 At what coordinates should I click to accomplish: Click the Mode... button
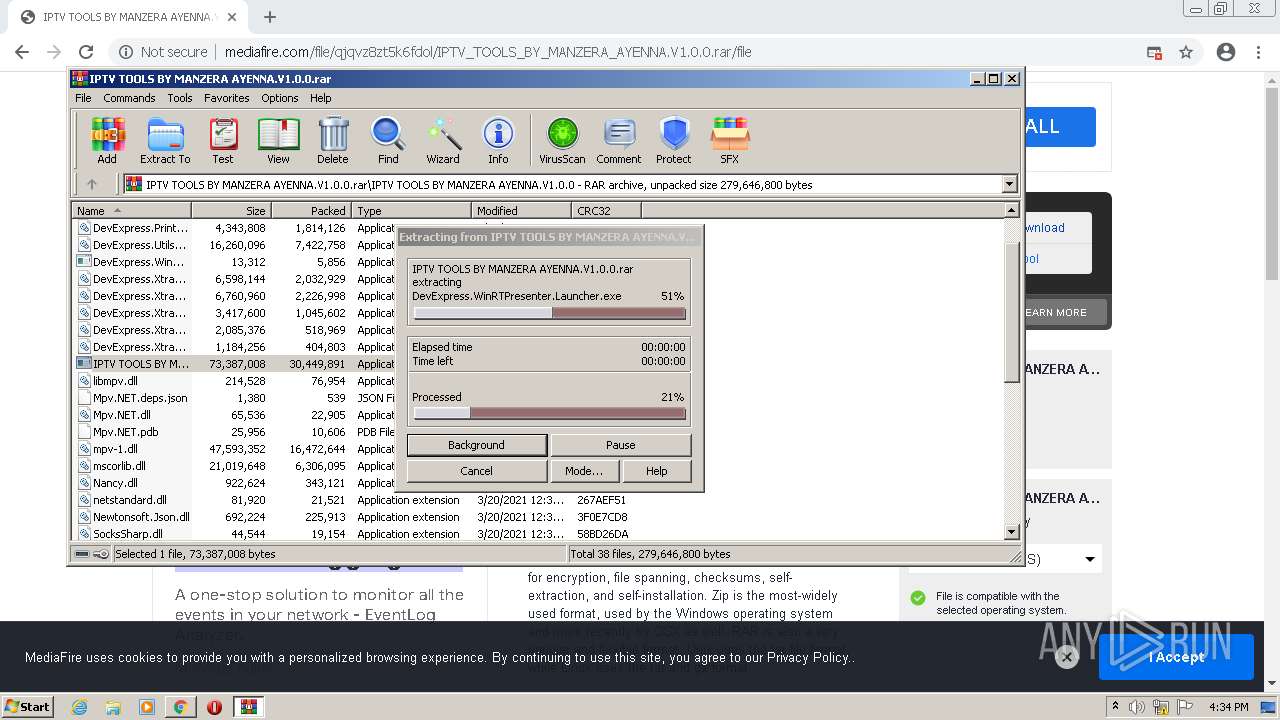pos(584,471)
